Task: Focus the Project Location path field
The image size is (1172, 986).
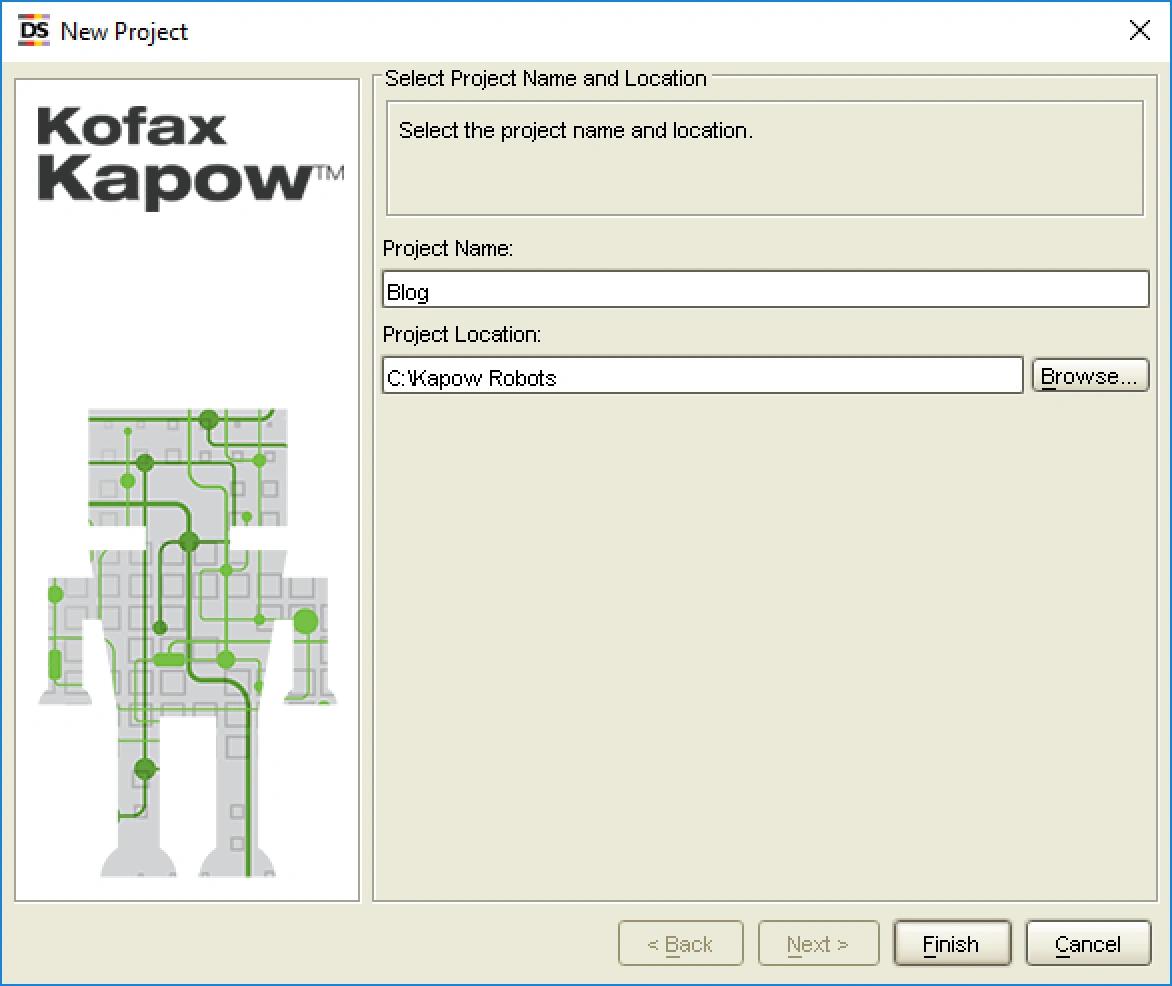Action: point(702,375)
